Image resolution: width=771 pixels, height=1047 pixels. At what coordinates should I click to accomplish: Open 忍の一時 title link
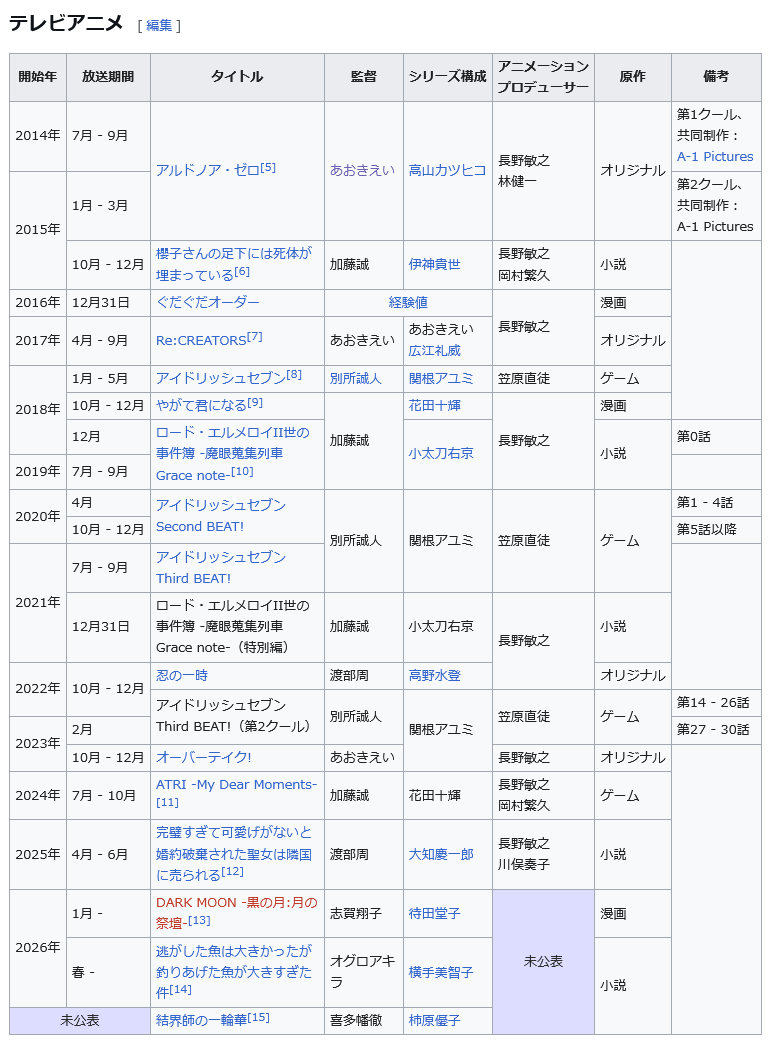182,675
